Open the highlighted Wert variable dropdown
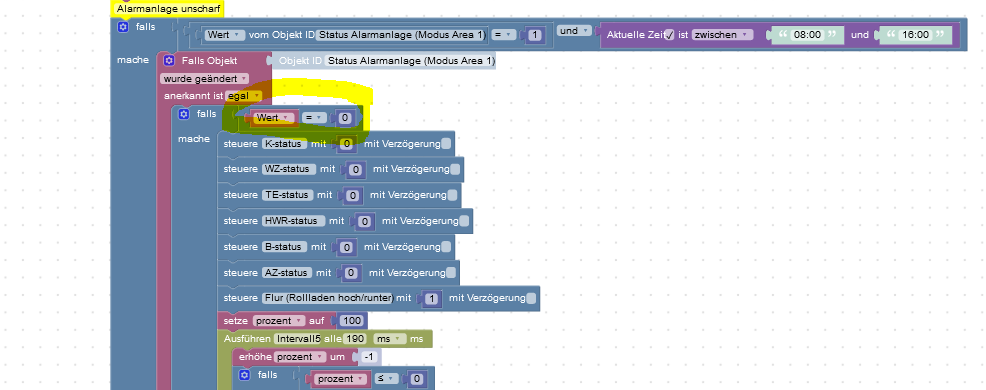This screenshot has width=986, height=390. tap(275, 118)
